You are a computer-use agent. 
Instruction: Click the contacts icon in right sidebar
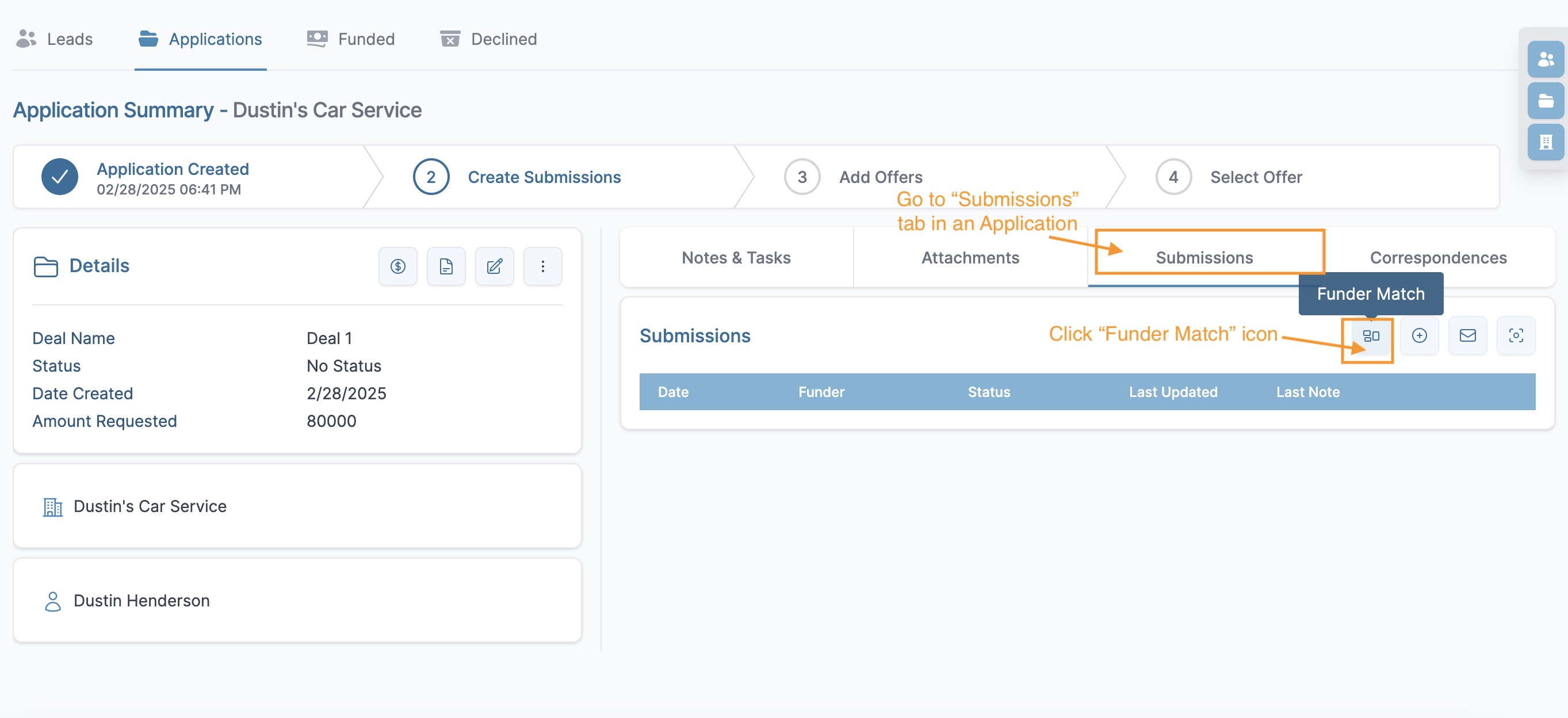click(x=1545, y=60)
